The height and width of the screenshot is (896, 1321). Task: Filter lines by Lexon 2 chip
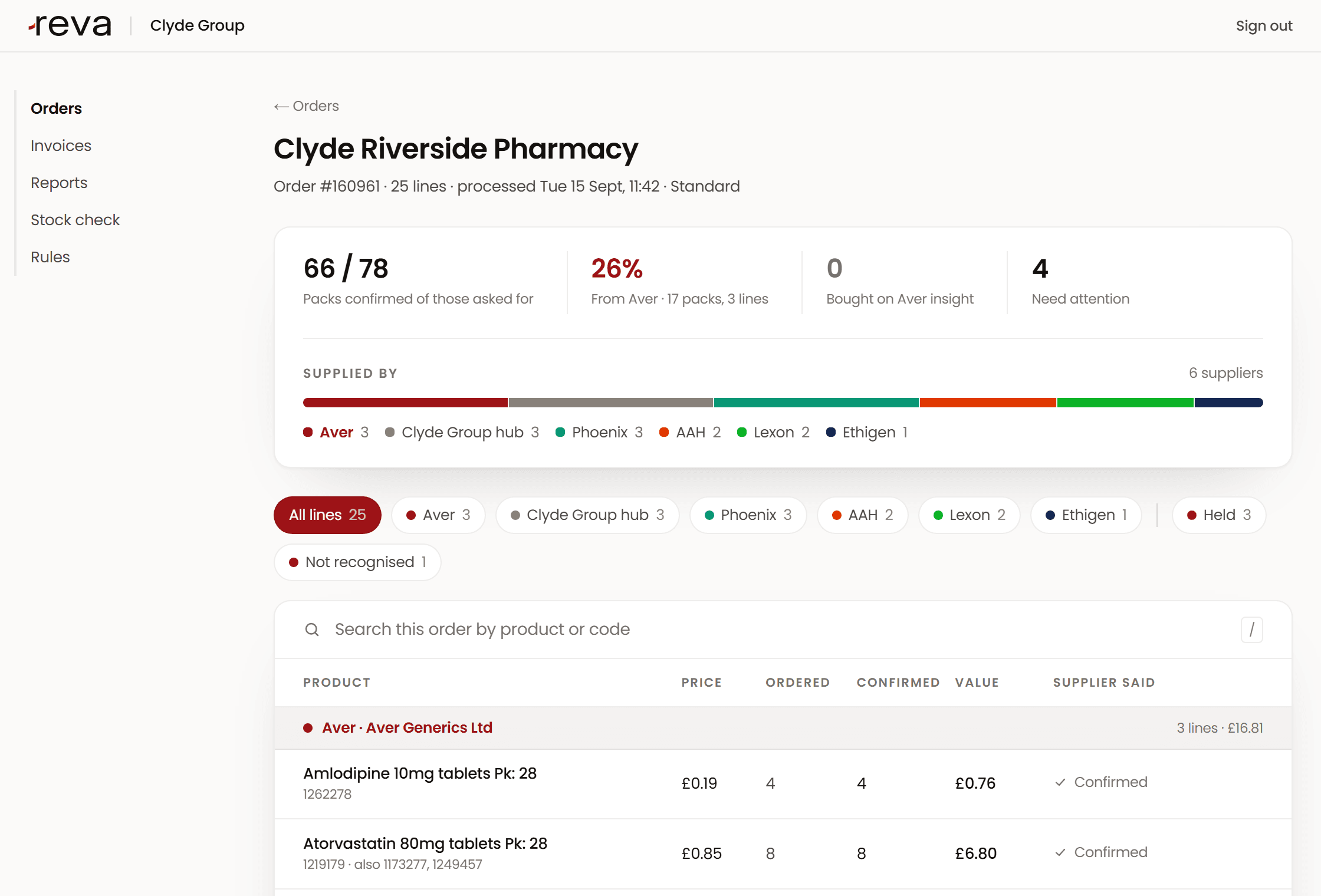tap(970, 515)
